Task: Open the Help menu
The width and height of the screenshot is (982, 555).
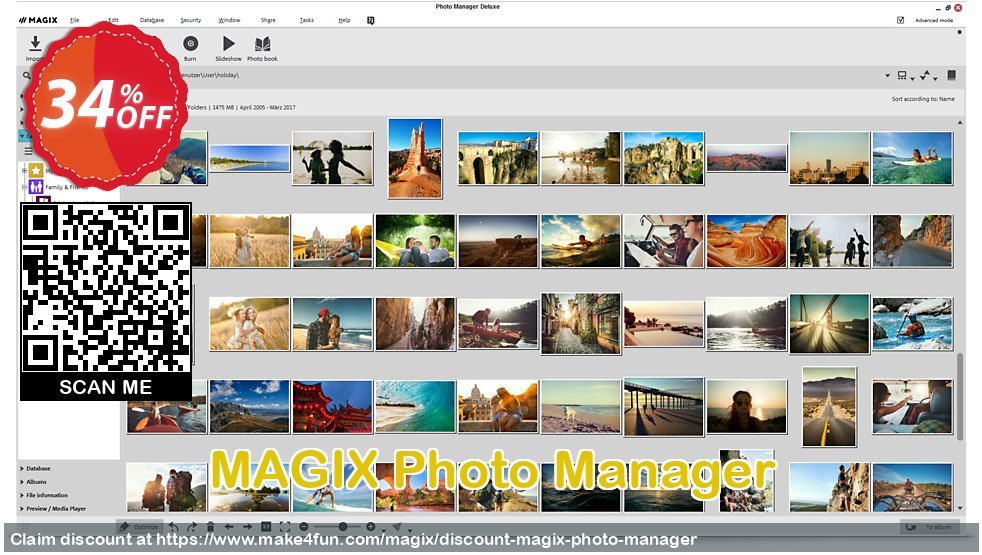Action: tap(344, 20)
